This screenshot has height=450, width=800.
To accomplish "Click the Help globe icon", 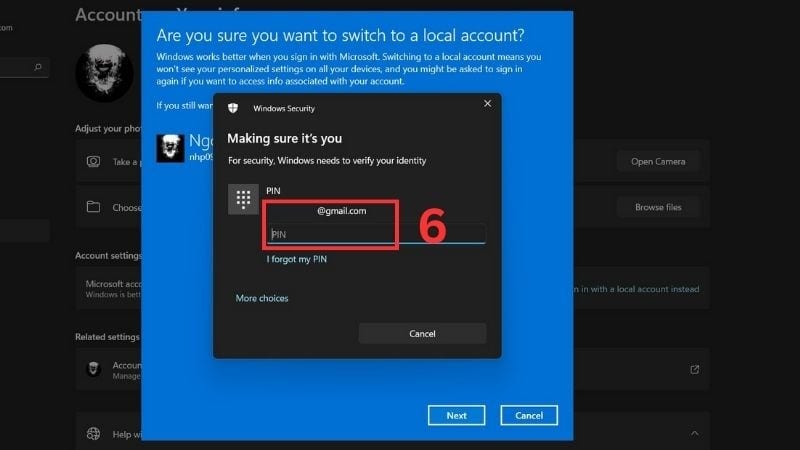I will coord(93,433).
